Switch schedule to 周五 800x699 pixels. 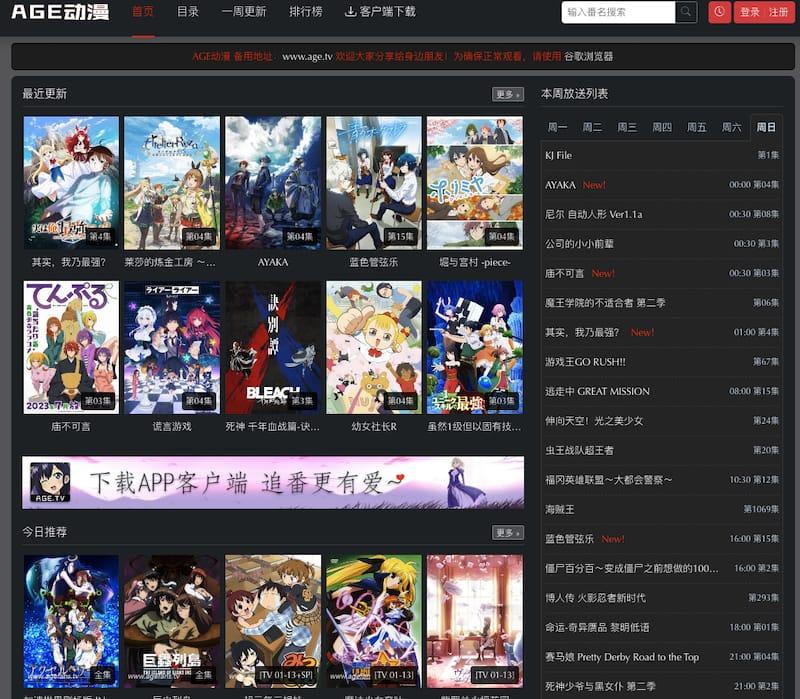696,127
